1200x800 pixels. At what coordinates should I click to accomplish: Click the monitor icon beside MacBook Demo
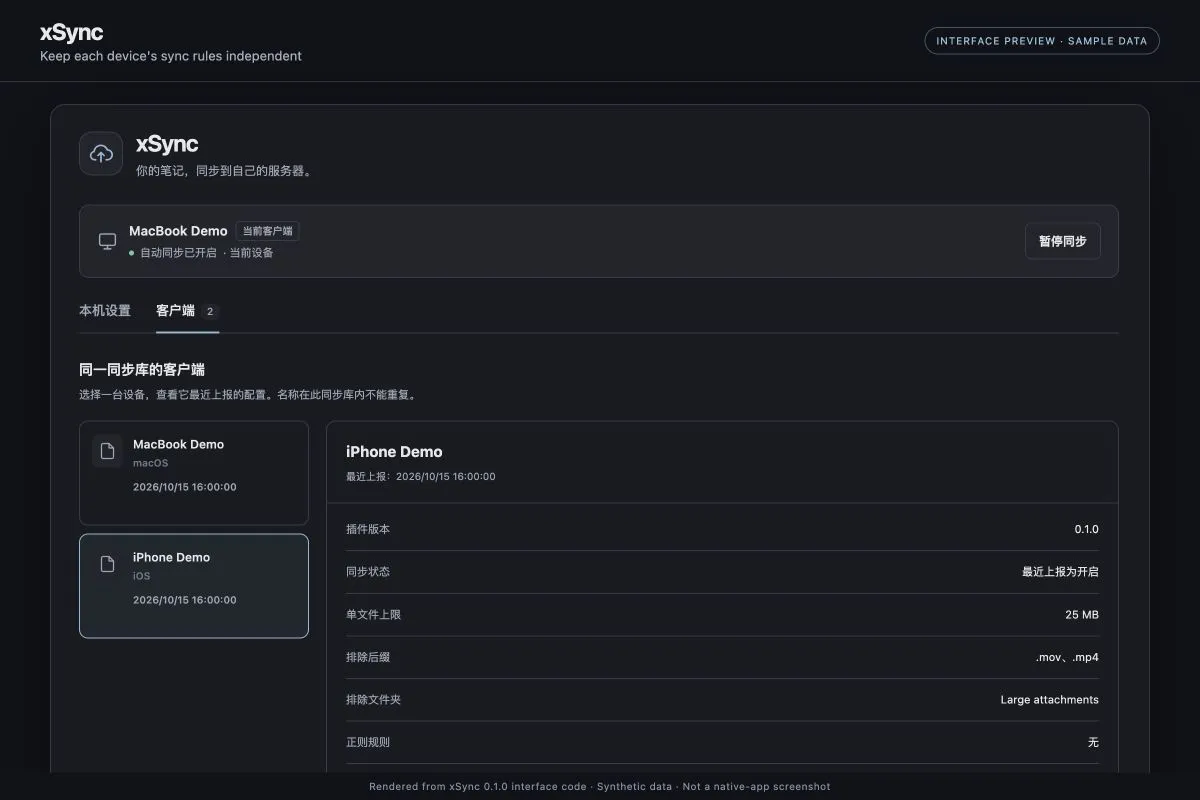coord(107,241)
